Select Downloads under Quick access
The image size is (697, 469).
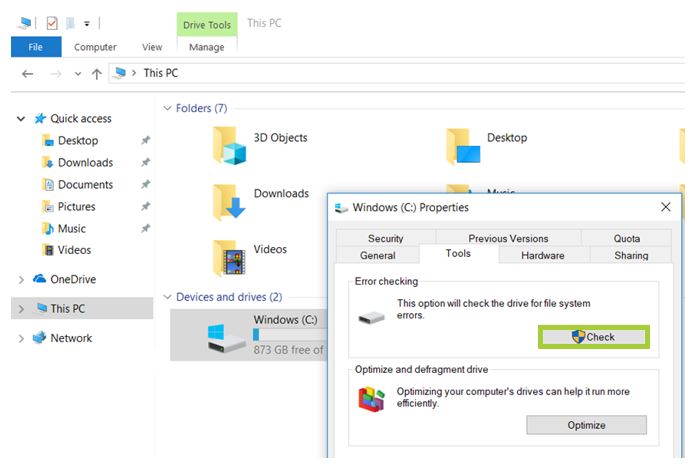[x=85, y=163]
